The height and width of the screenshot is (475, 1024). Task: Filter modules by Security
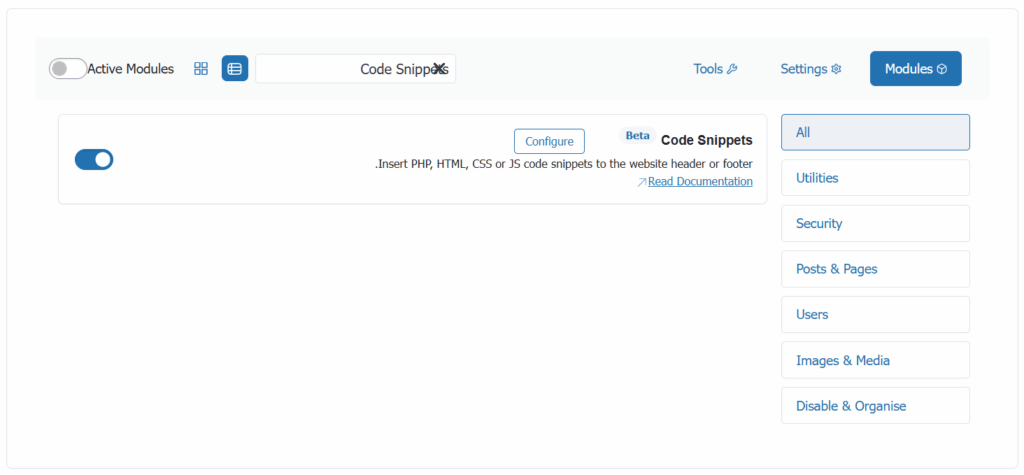pyautogui.click(x=875, y=223)
